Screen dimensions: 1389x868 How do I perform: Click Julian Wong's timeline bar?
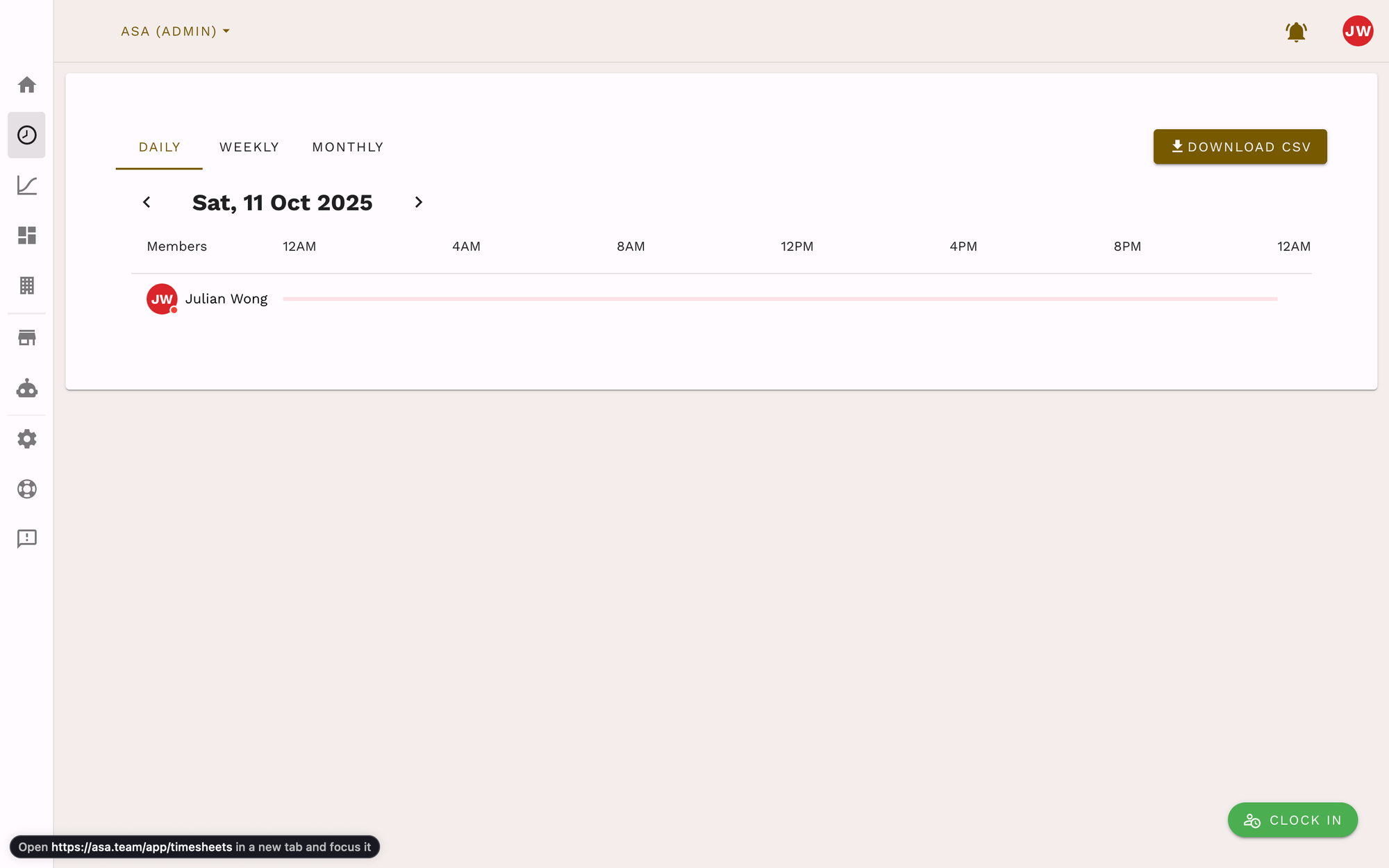(779, 299)
